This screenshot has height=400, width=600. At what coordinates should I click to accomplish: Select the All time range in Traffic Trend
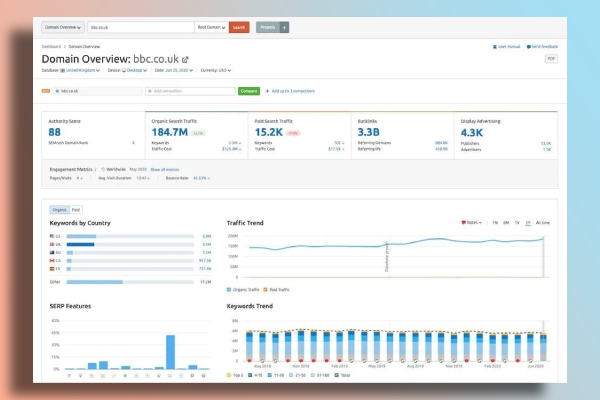click(x=543, y=222)
